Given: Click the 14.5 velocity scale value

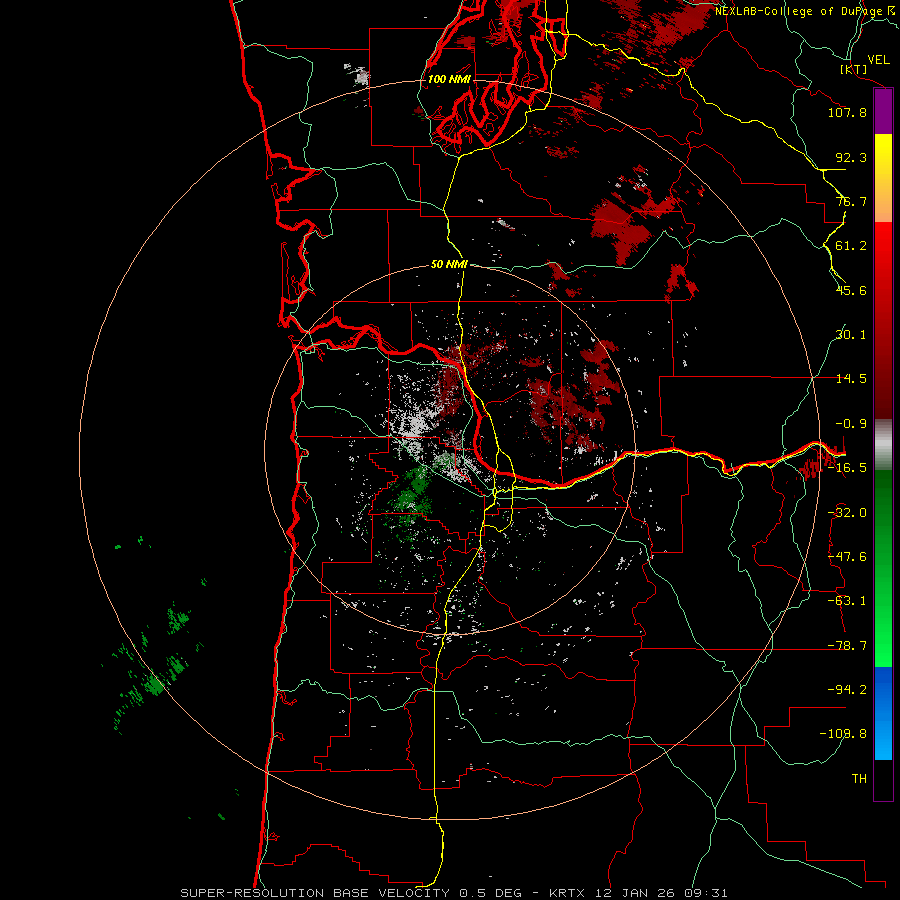Looking at the screenshot, I should (851, 379).
